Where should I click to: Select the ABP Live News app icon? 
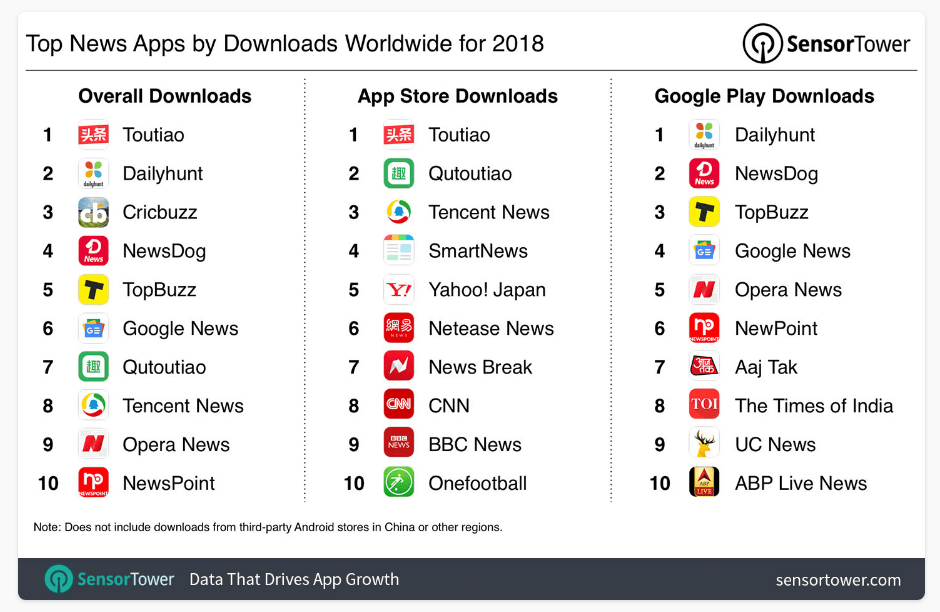pos(704,483)
